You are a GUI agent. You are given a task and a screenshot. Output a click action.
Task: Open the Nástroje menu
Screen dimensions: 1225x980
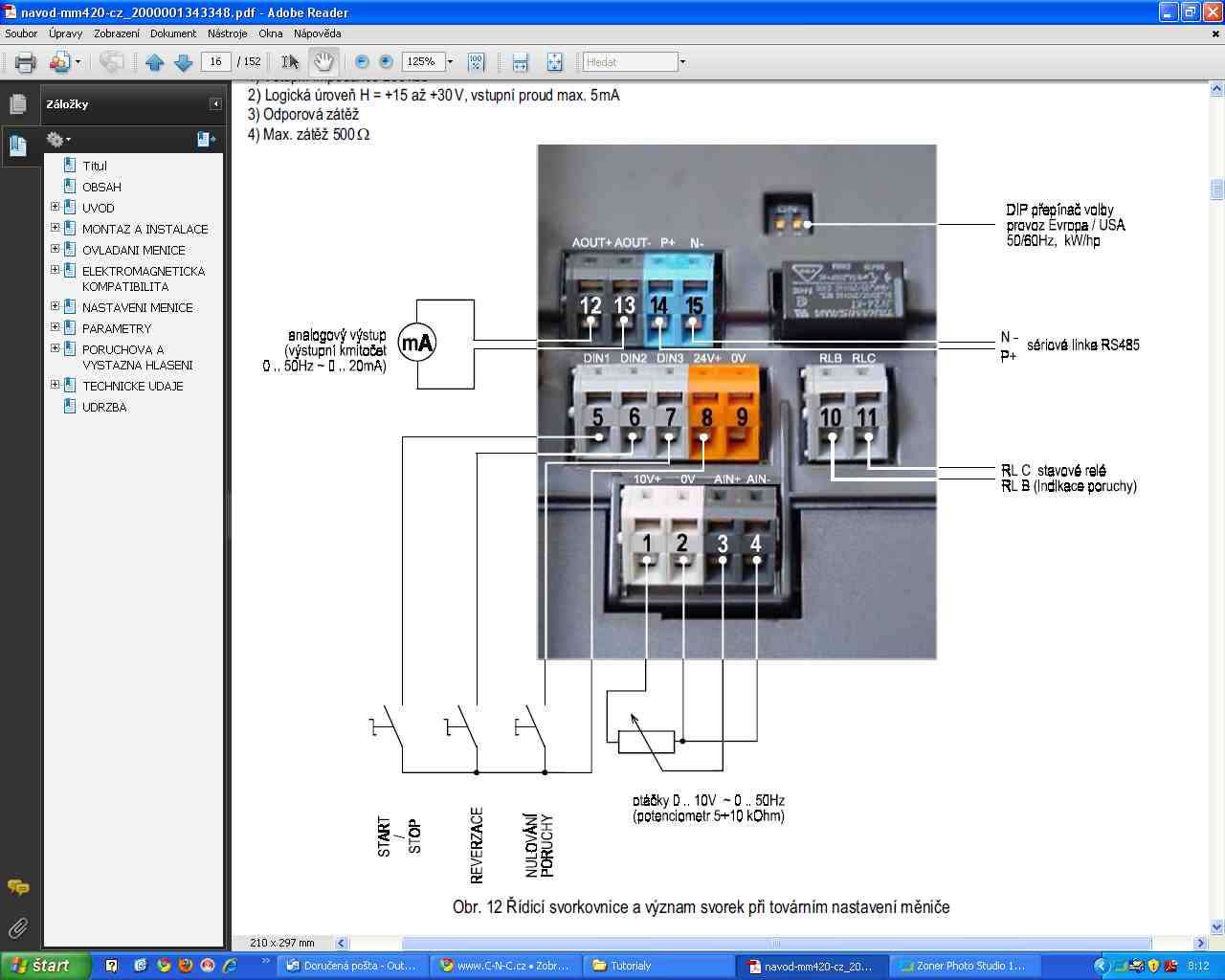click(227, 33)
